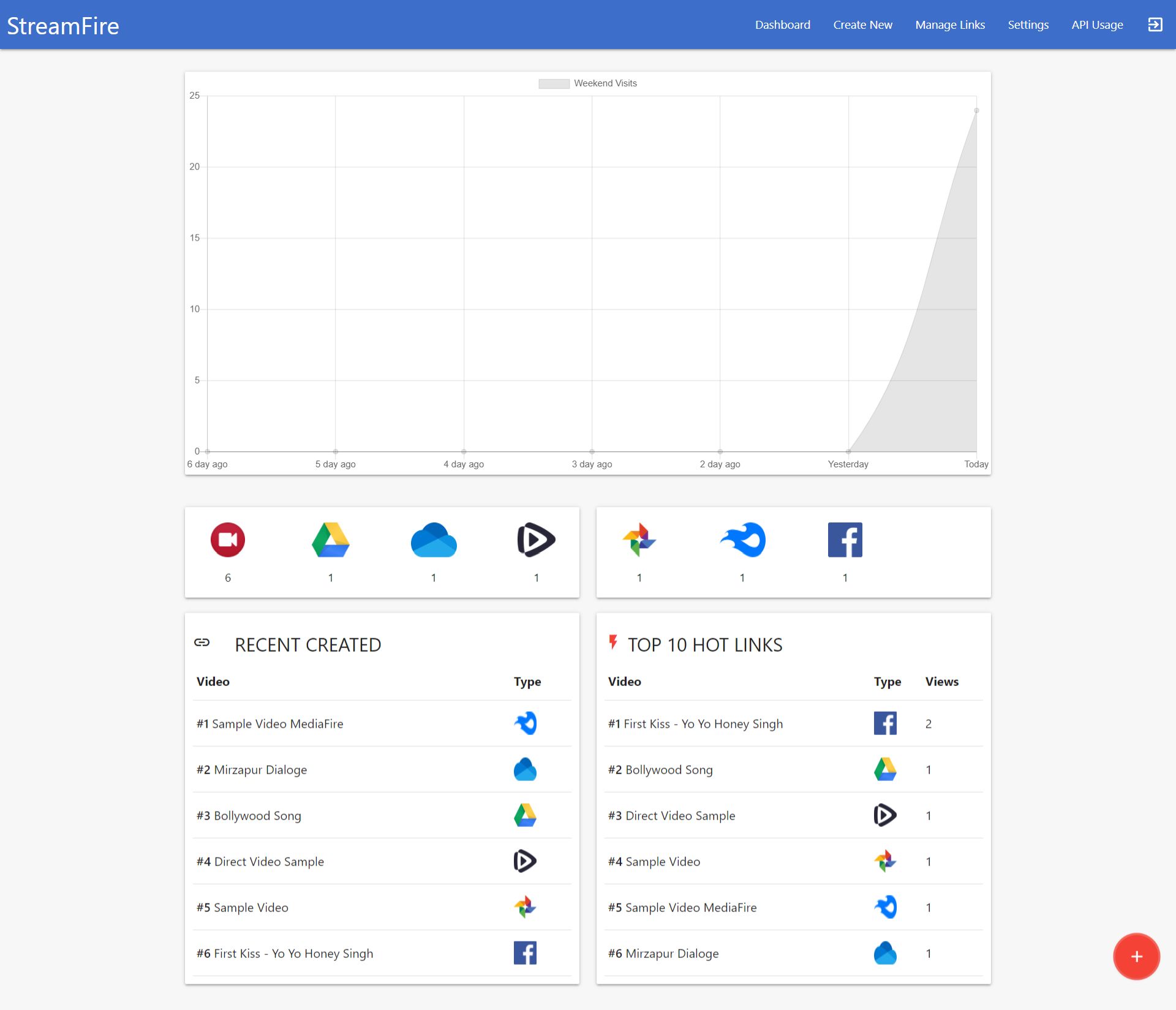Click the Facebook stats icon
Viewport: 1176px width, 1010px height.
coord(845,540)
